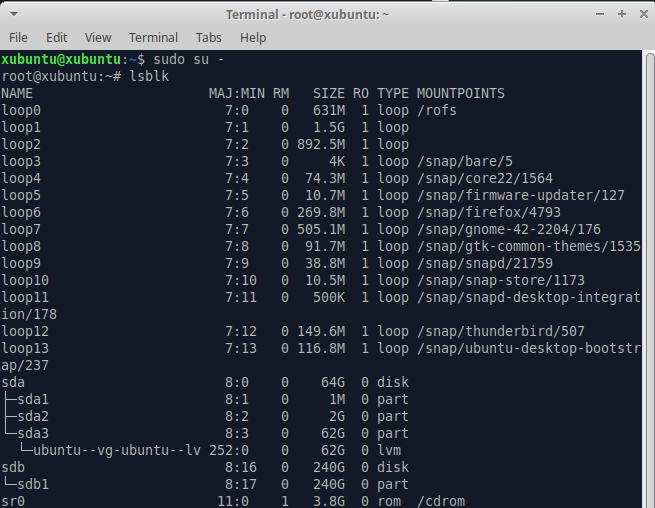Click the 8:17 device number
The width and height of the screenshot is (655, 508).
coord(241,484)
